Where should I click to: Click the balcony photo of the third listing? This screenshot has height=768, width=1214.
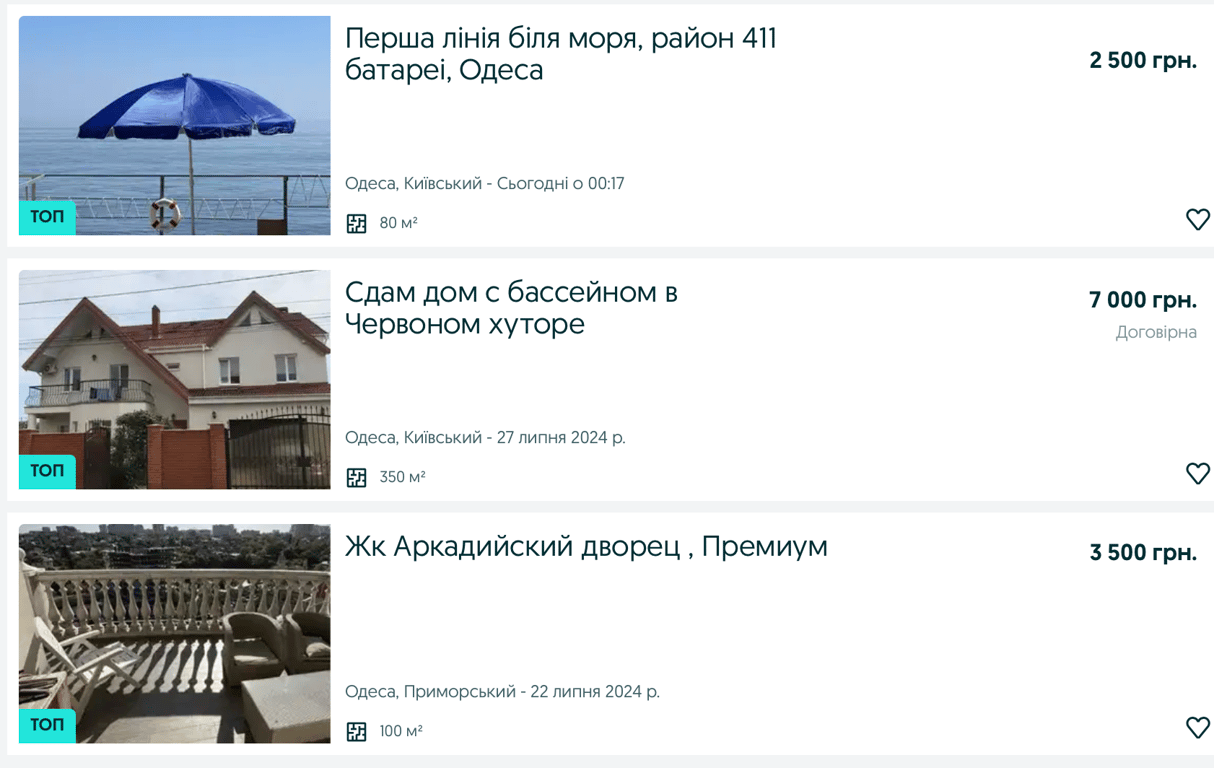174,633
